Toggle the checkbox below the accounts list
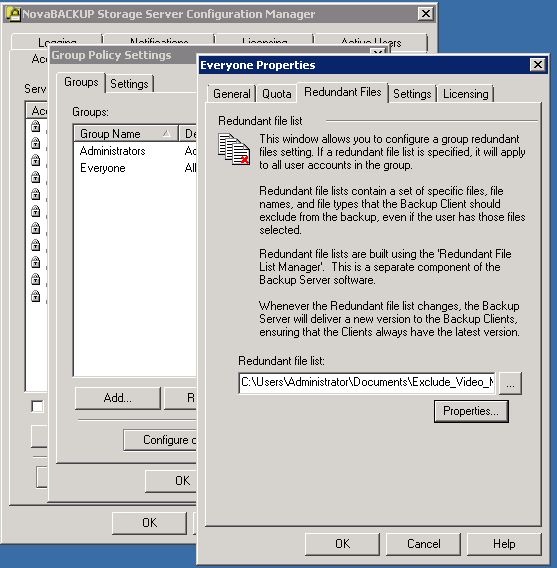 (x=37, y=406)
